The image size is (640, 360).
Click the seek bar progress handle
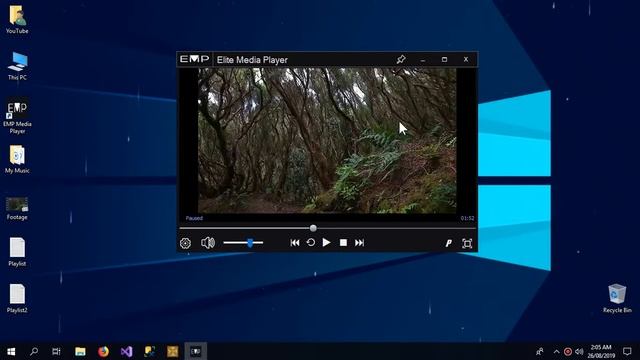click(313, 228)
